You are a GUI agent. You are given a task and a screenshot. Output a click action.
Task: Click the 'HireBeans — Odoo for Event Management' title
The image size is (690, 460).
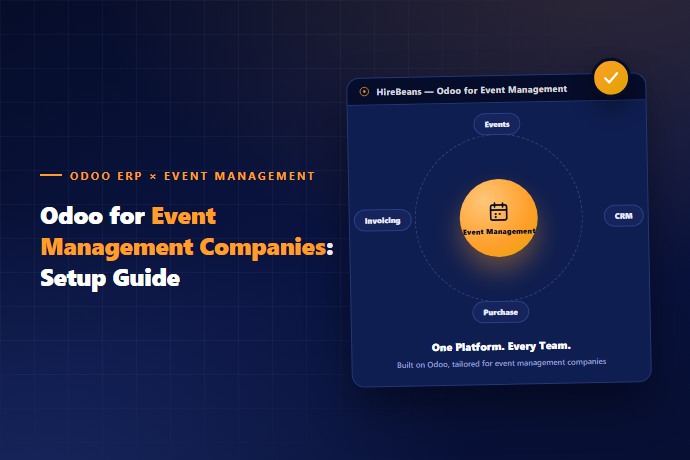(x=471, y=91)
